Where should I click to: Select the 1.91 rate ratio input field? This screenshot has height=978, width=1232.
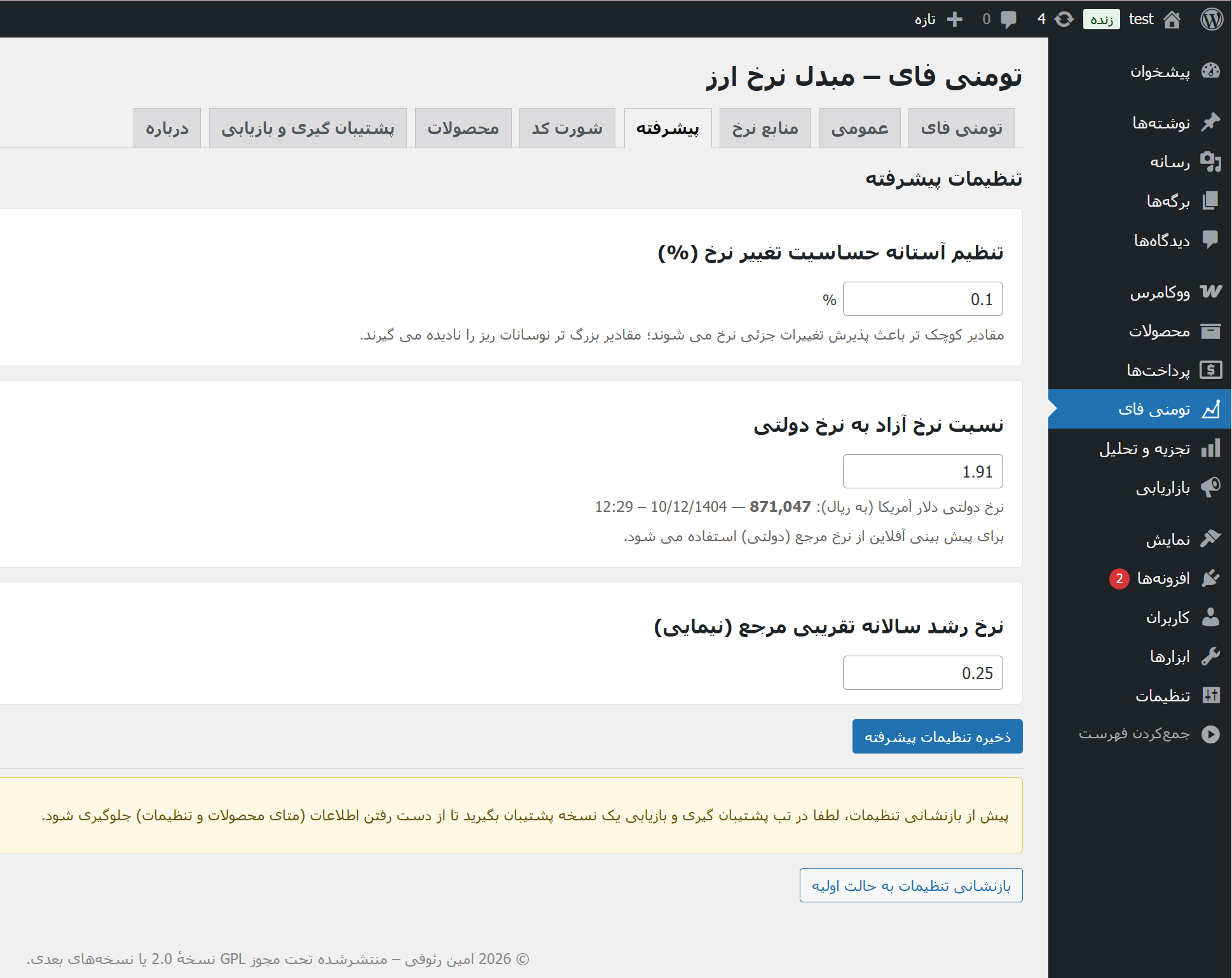pyautogui.click(x=922, y=471)
